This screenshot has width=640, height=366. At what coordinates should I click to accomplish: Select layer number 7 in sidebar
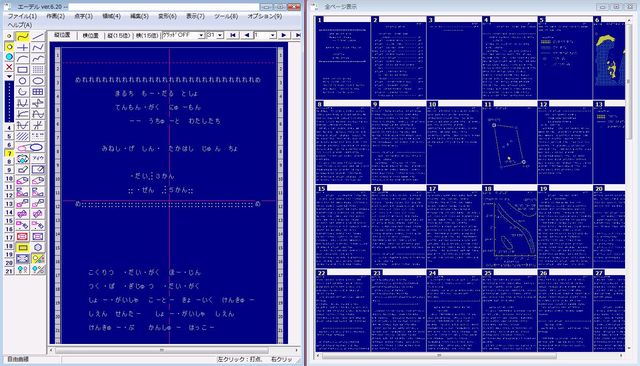9,153
